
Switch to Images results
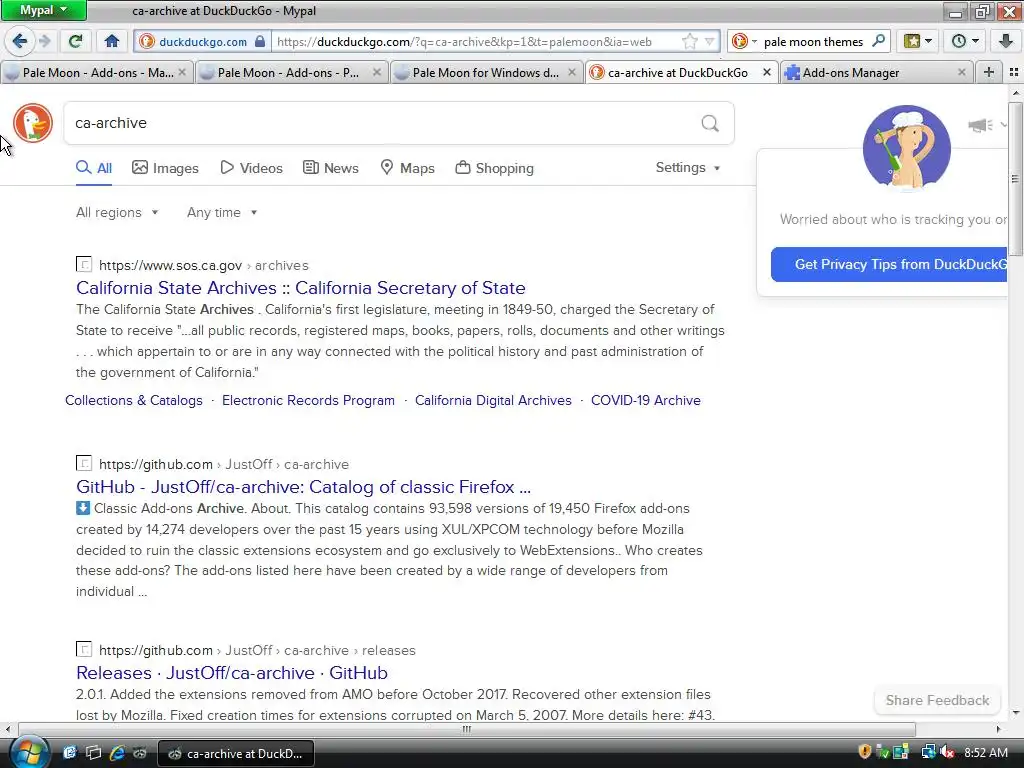[165, 168]
